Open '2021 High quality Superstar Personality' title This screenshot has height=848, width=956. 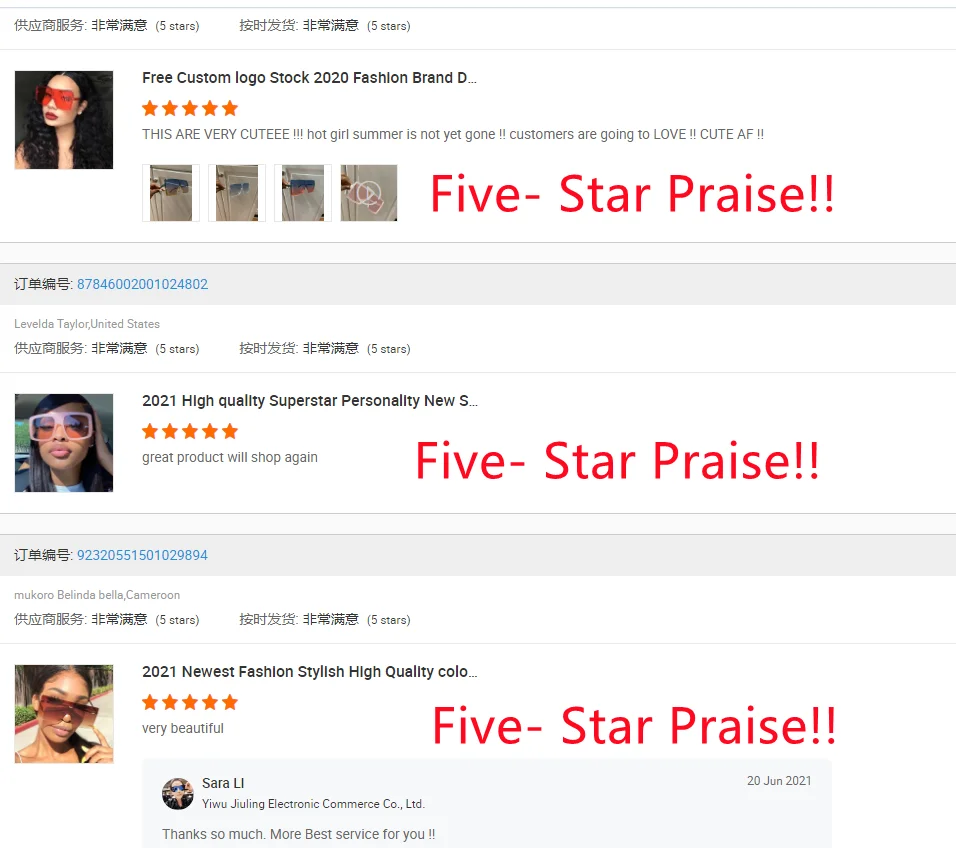[310, 401]
